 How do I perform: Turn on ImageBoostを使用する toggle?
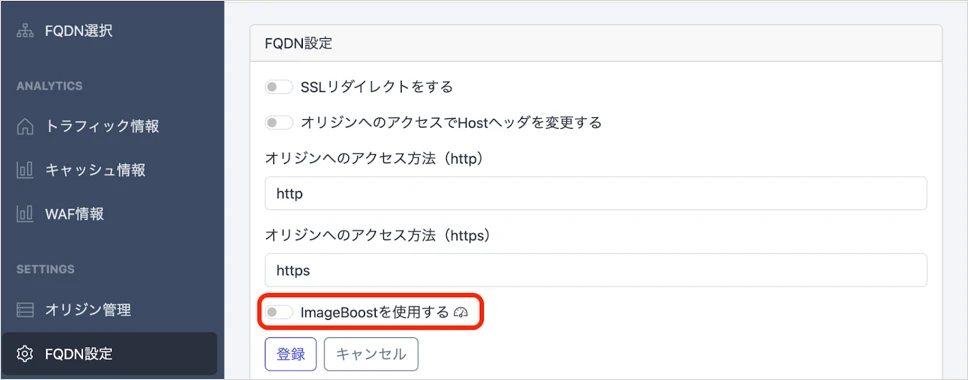(x=278, y=313)
